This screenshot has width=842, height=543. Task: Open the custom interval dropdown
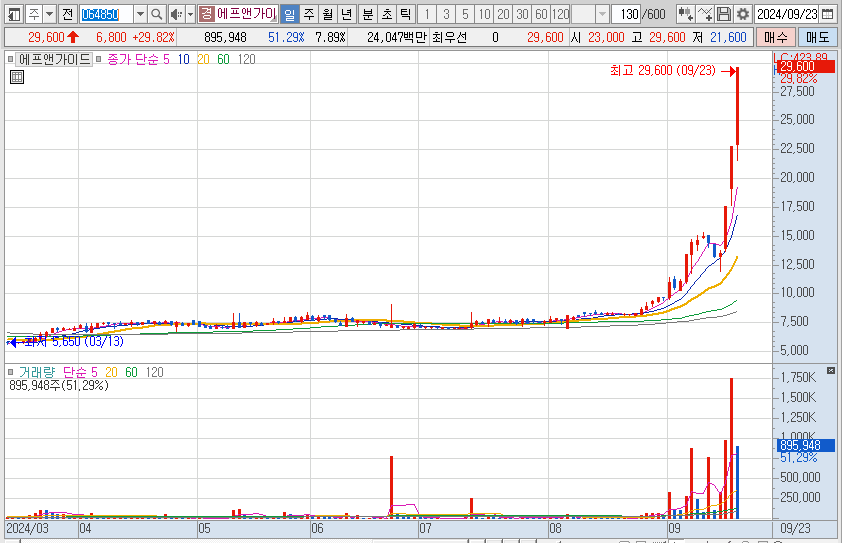click(x=603, y=14)
